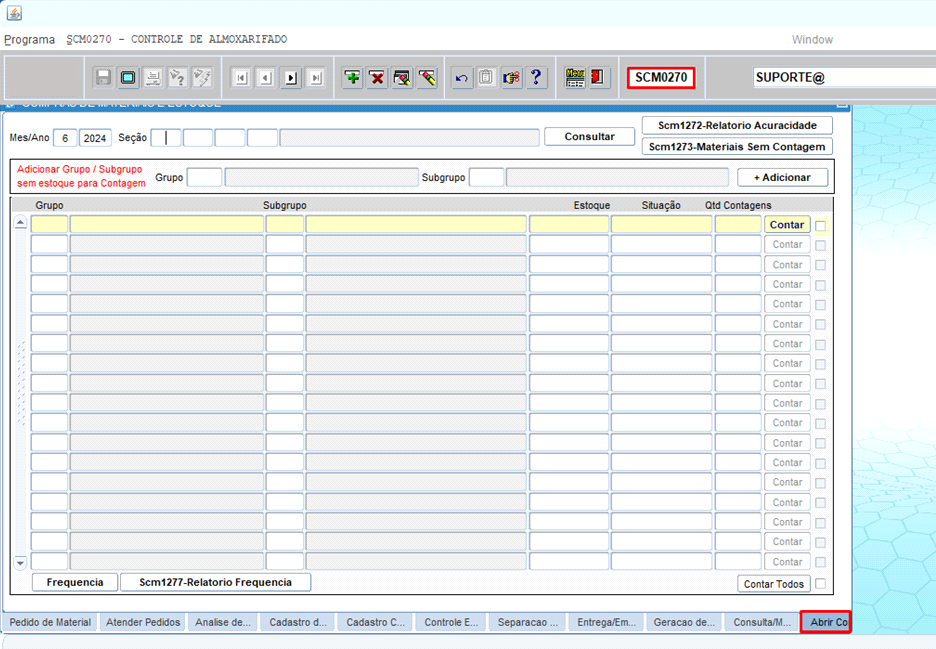
Task: Go to last record toolbar icon
Action: click(316, 78)
